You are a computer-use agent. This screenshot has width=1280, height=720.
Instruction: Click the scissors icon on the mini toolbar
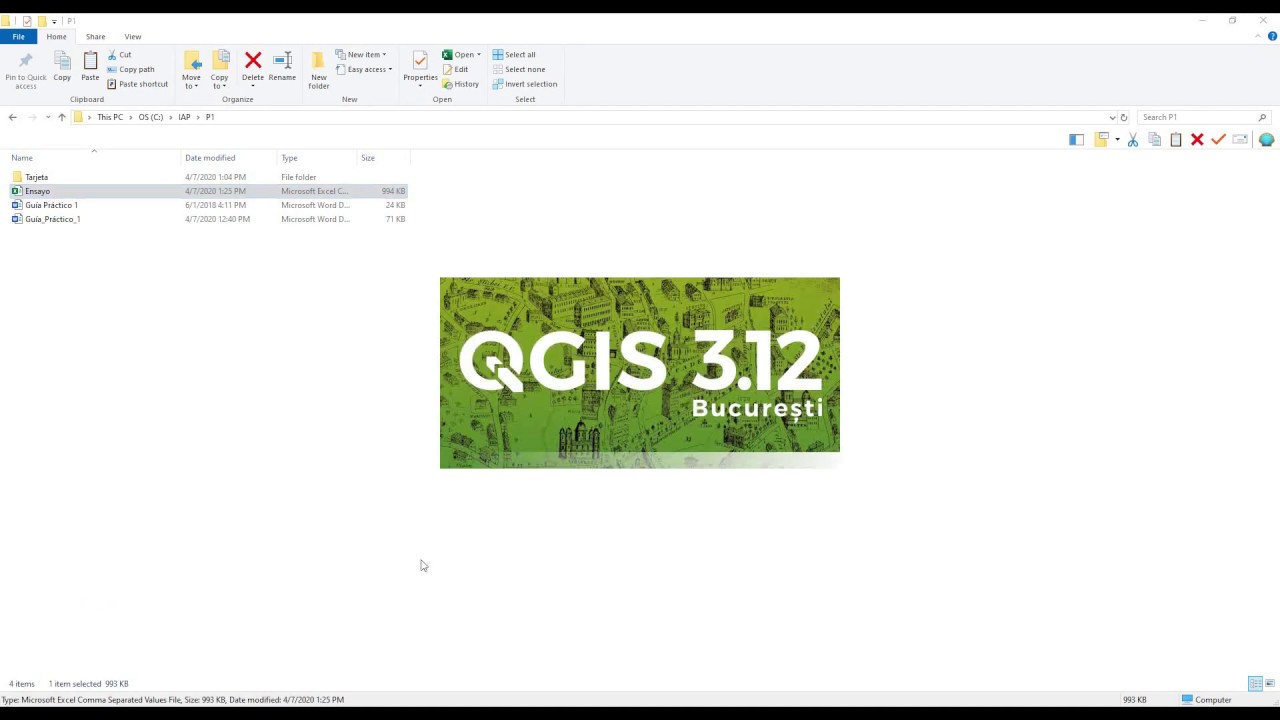pyautogui.click(x=1133, y=140)
